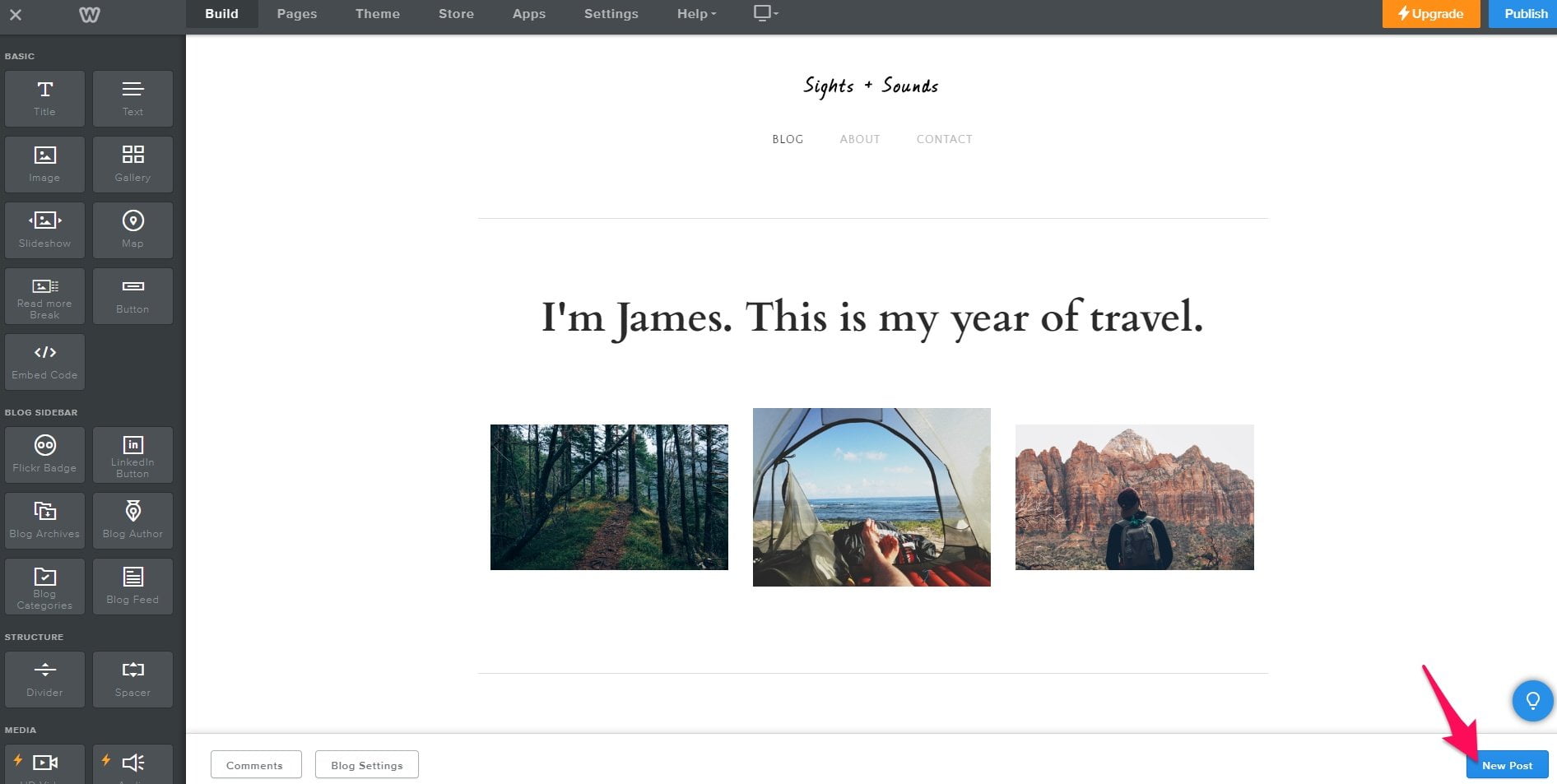The height and width of the screenshot is (784, 1557).
Task: Go to the Settings tab
Action: (611, 14)
